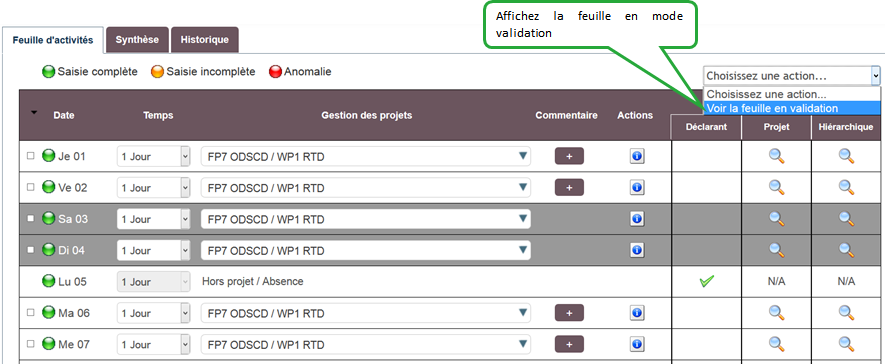Click the Date column sort arrow

point(34,112)
